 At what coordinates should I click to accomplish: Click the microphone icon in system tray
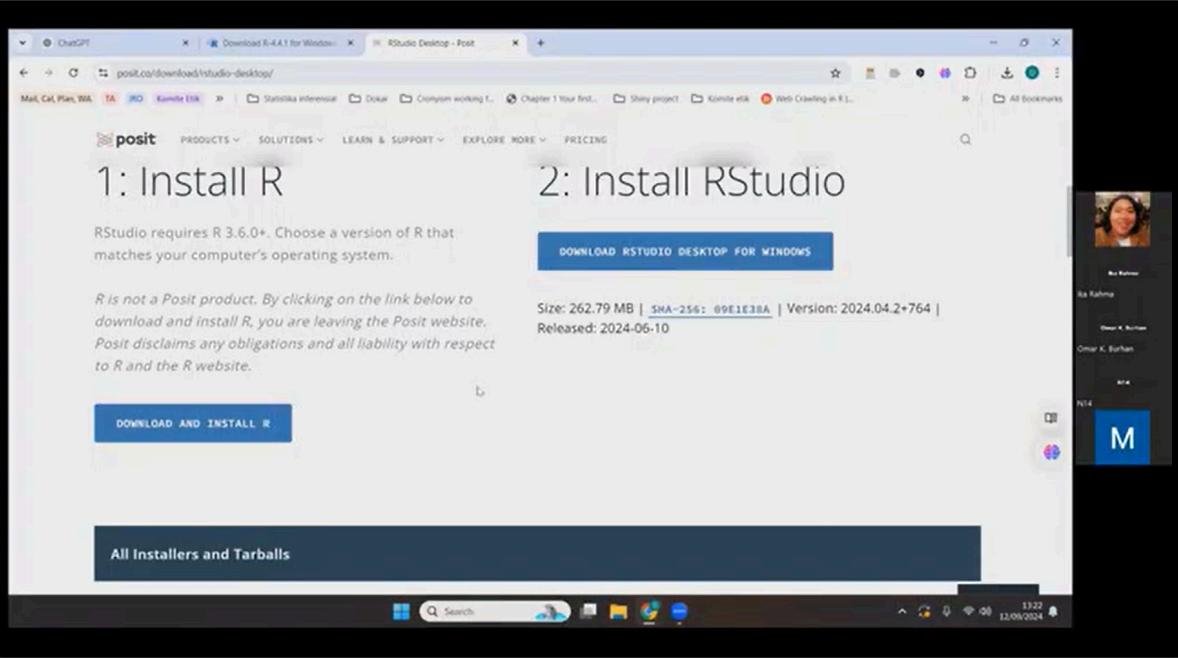click(947, 611)
